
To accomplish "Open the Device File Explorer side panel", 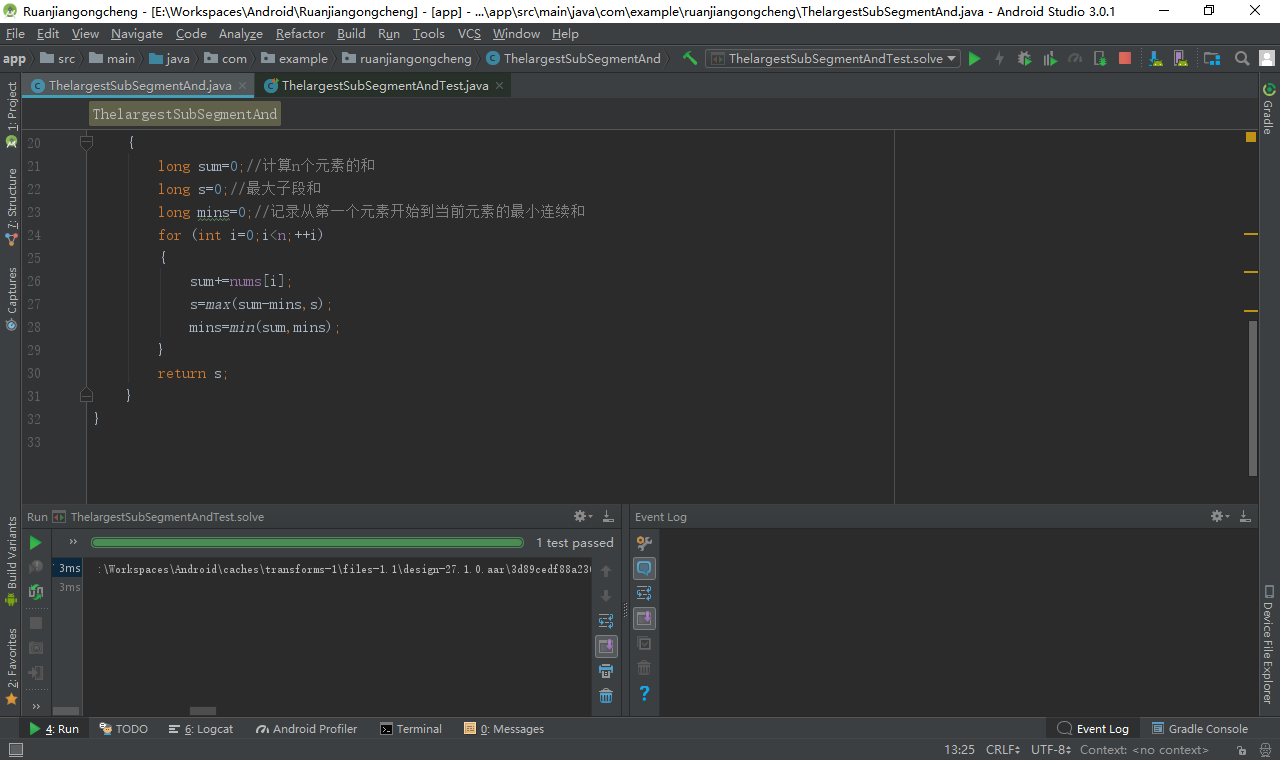I will (1268, 645).
